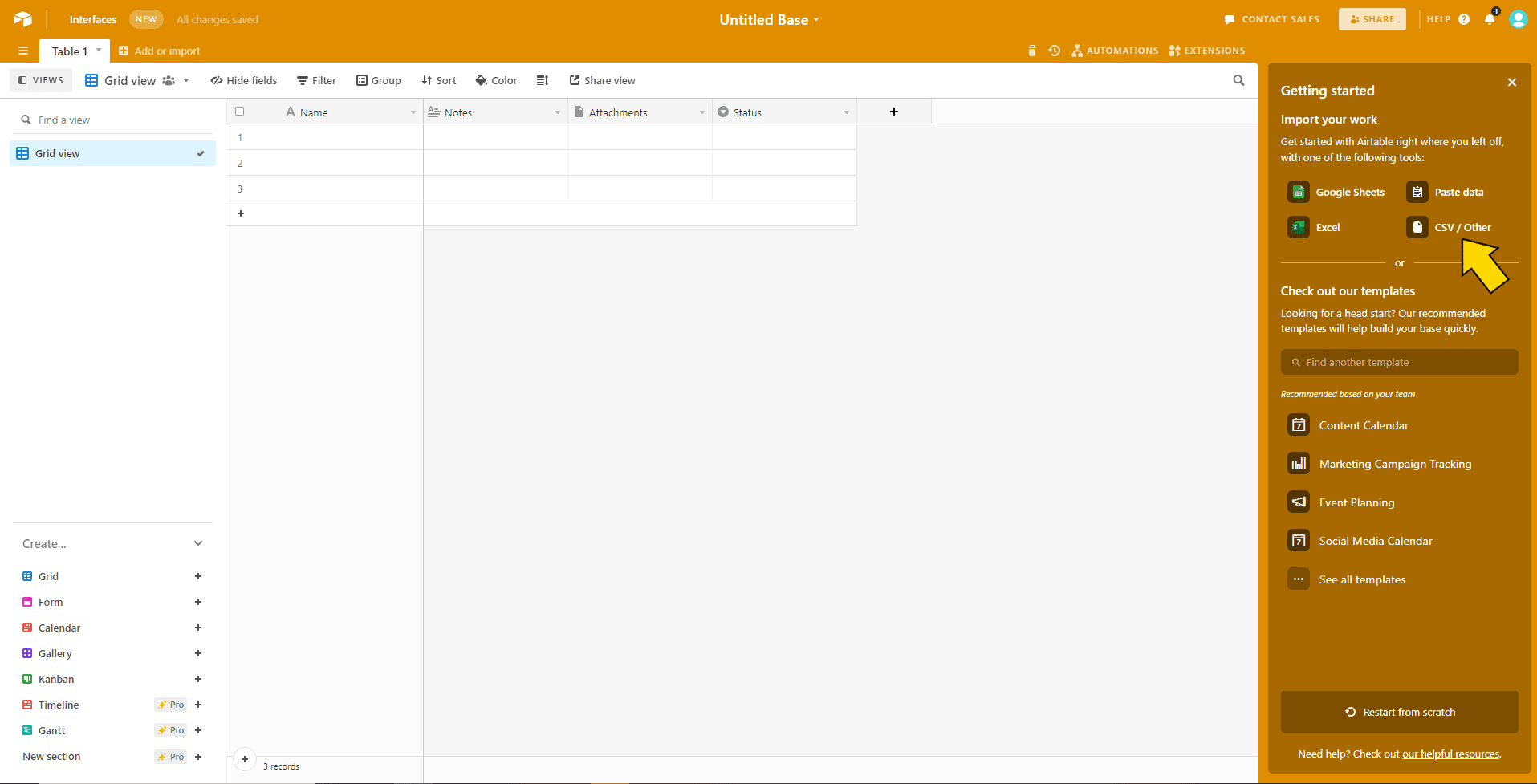Open Event Planning template
The width and height of the screenshot is (1537, 784).
click(x=1341, y=502)
